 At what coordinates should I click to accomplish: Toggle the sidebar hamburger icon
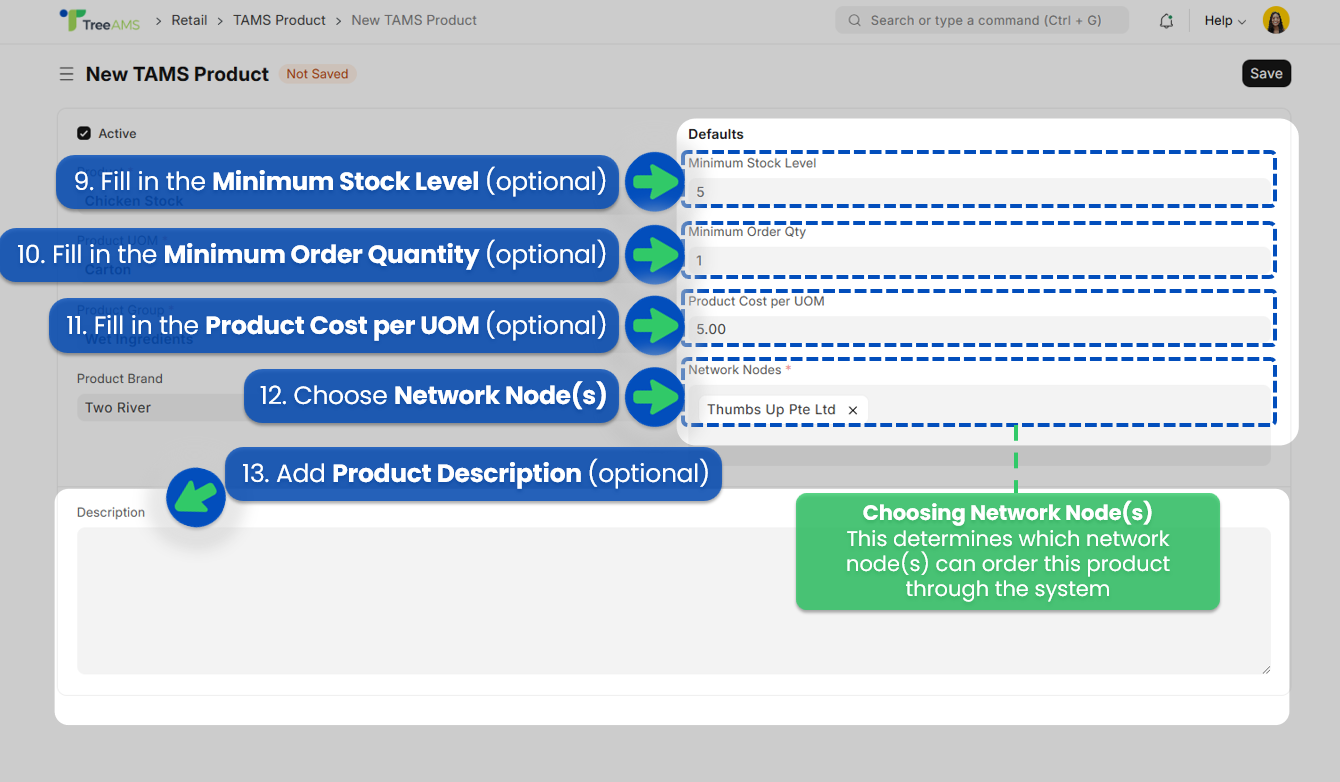coord(66,74)
